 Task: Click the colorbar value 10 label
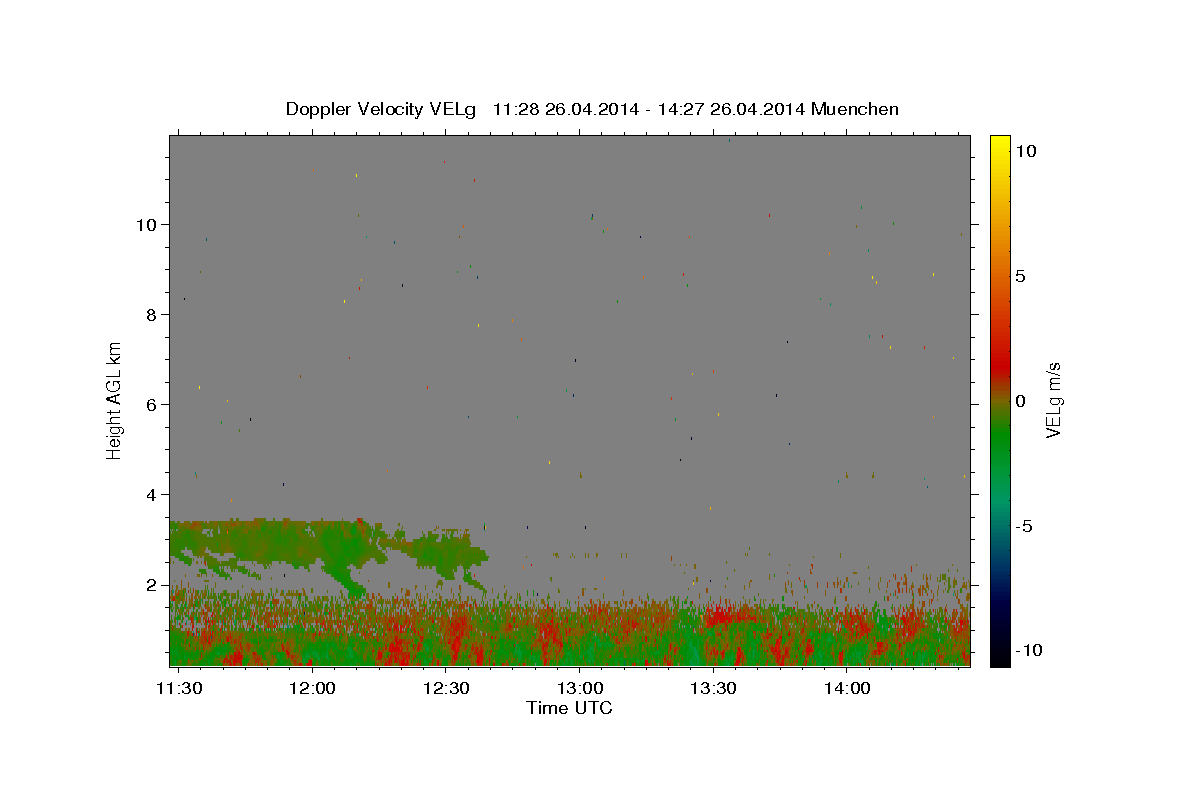[x=1026, y=151]
